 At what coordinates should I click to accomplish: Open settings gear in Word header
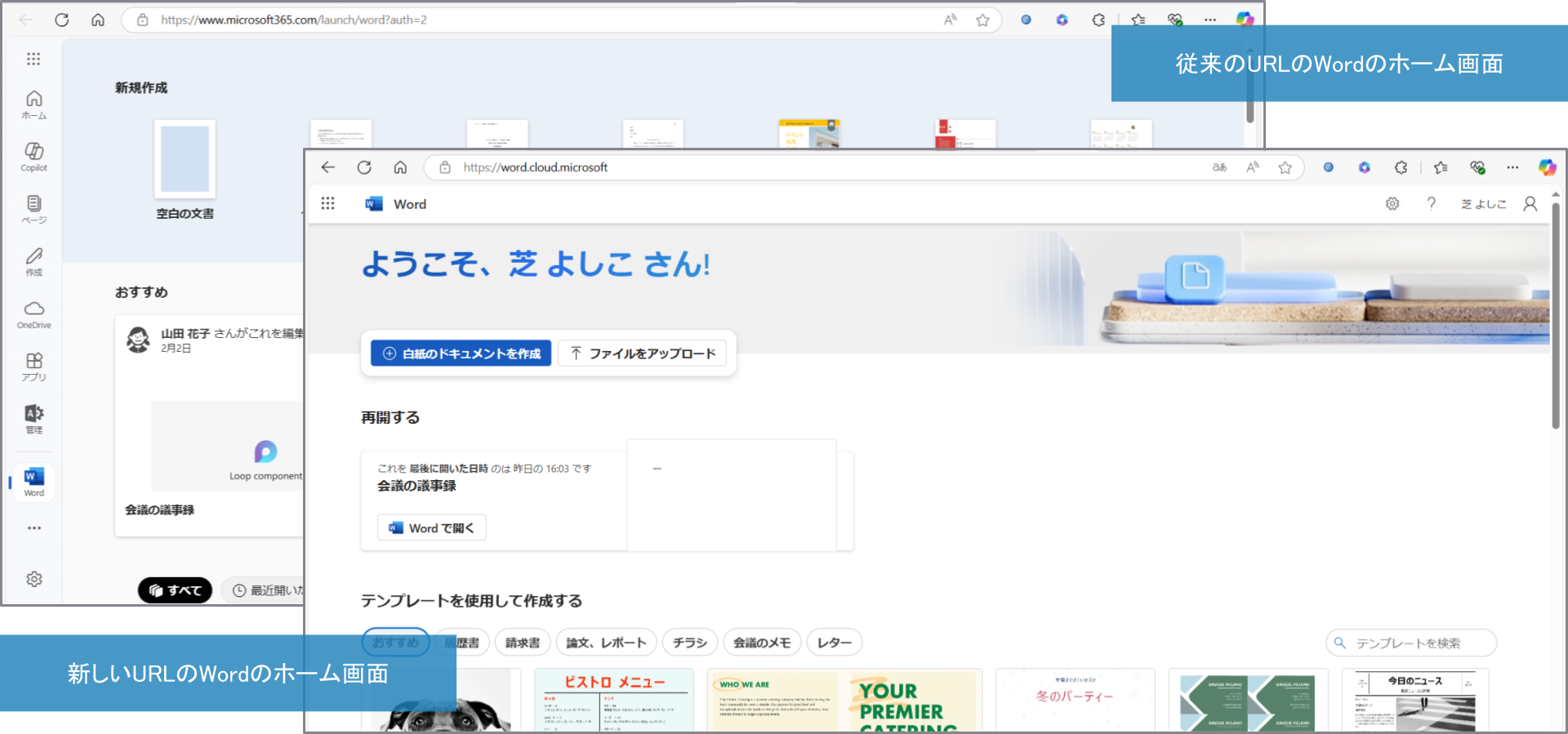pos(1392,204)
